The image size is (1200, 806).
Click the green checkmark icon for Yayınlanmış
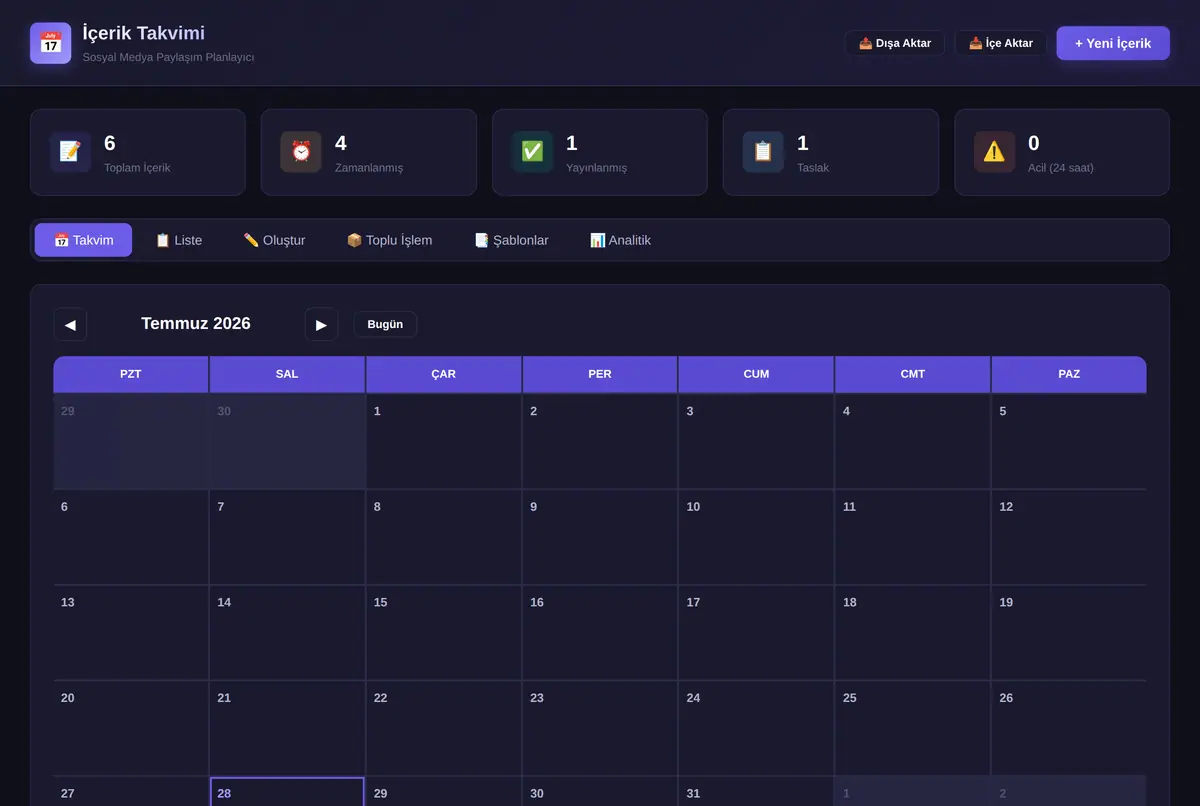532,152
